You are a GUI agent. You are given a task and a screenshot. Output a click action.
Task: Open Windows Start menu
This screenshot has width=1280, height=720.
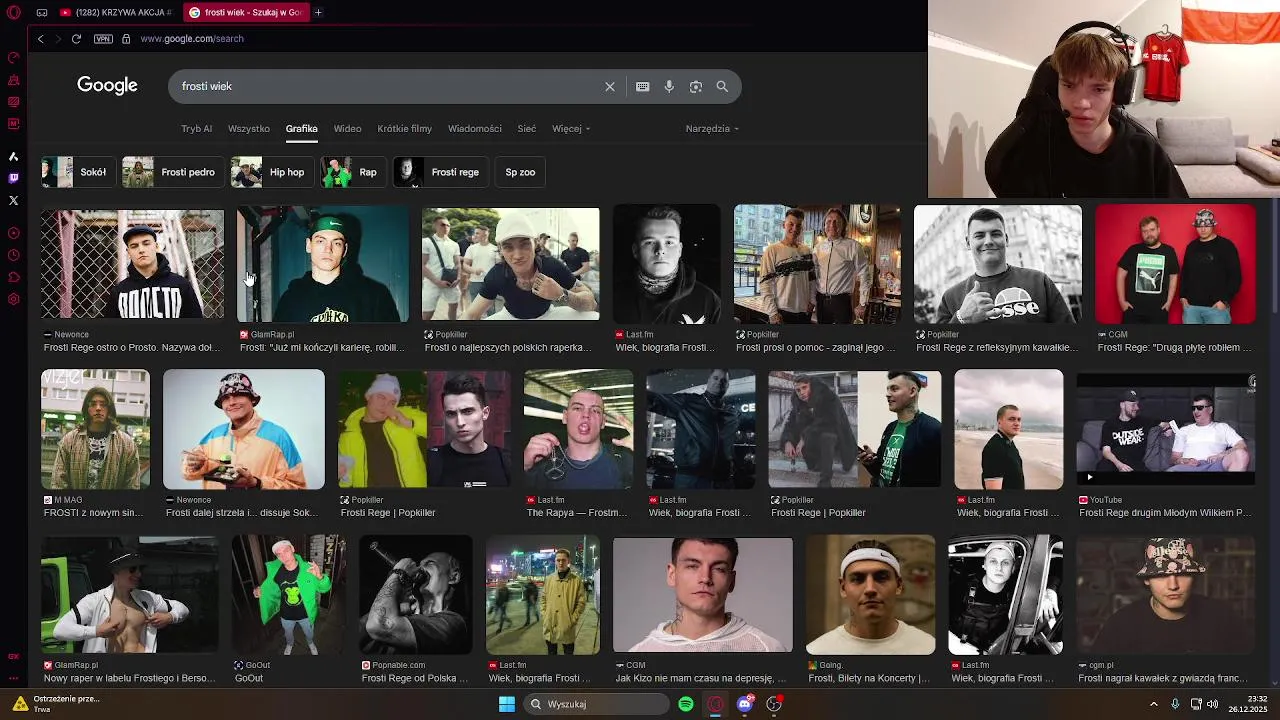507,704
